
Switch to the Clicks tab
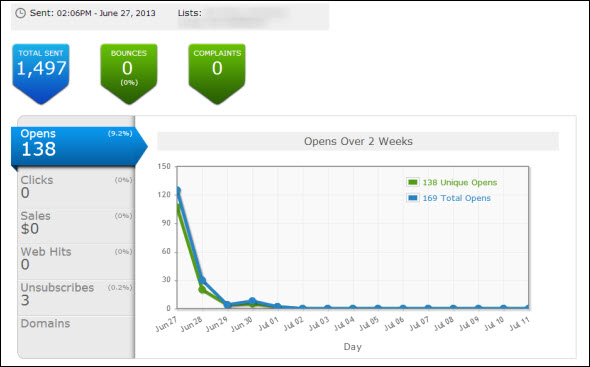pos(76,187)
